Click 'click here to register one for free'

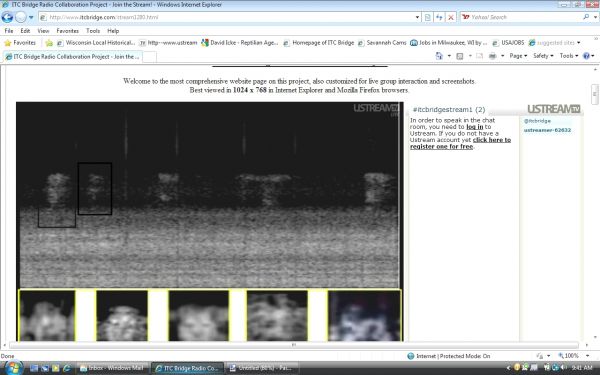(x=461, y=143)
